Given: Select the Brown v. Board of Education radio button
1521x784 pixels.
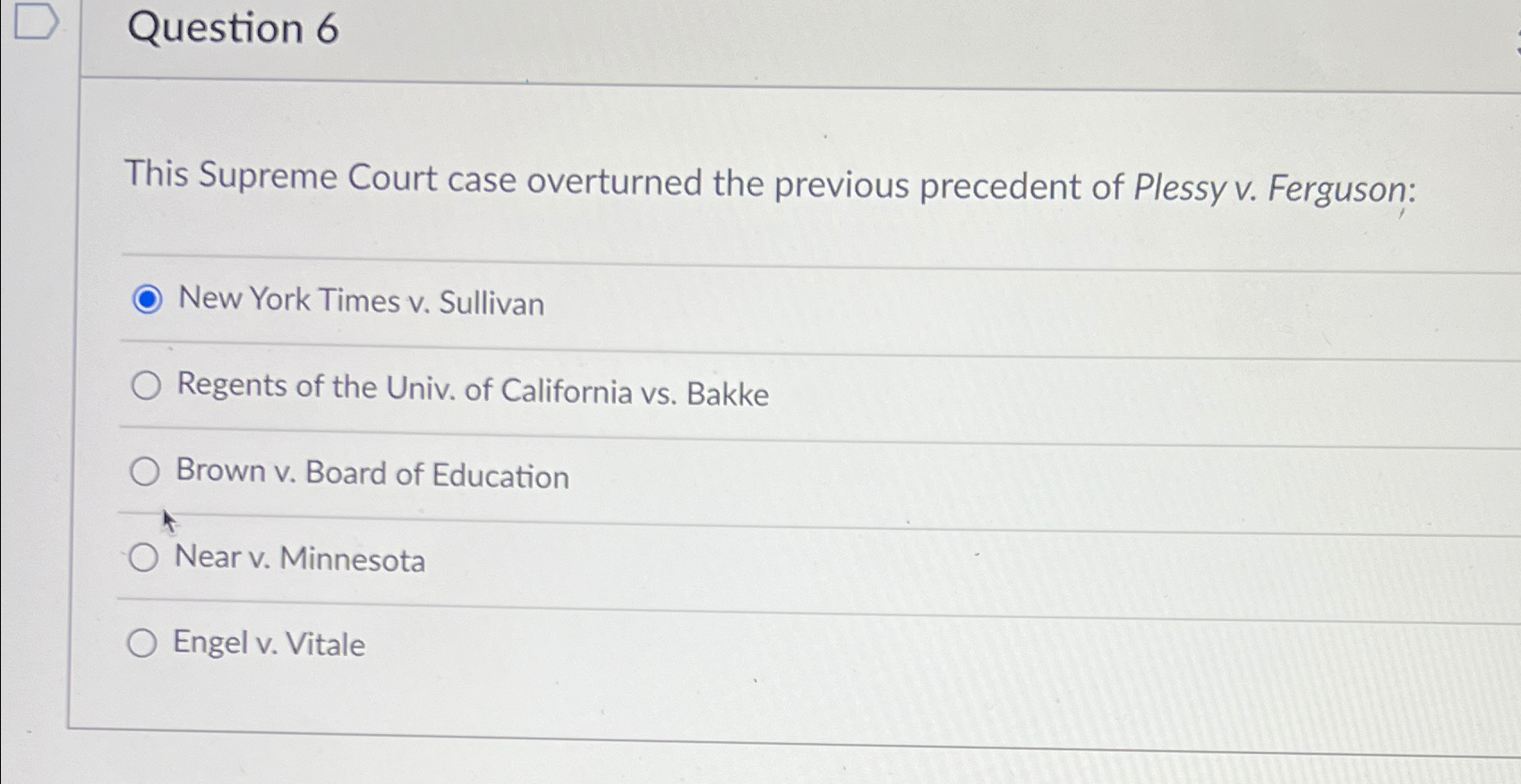Looking at the screenshot, I should (x=144, y=473).
